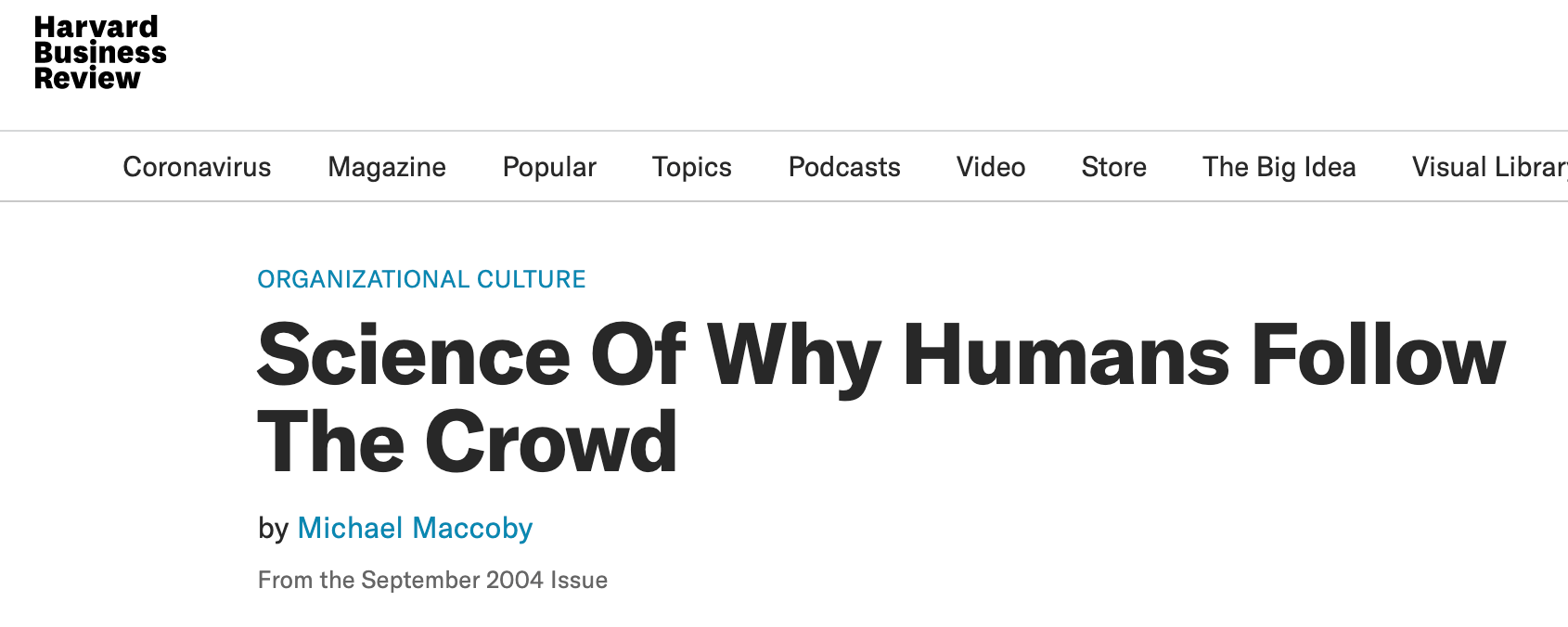Click the word 'Review' in the logo
The height and width of the screenshot is (627, 1568).
pos(87,79)
